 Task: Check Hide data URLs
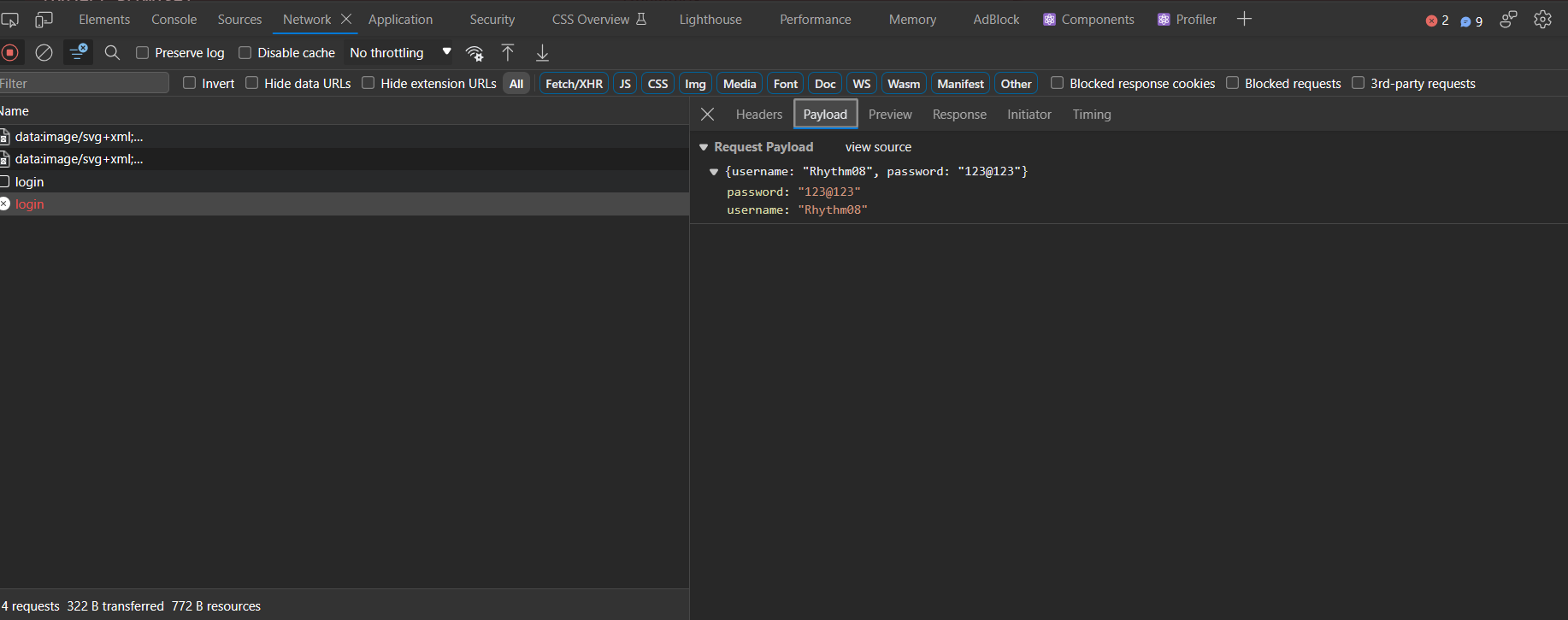(252, 83)
